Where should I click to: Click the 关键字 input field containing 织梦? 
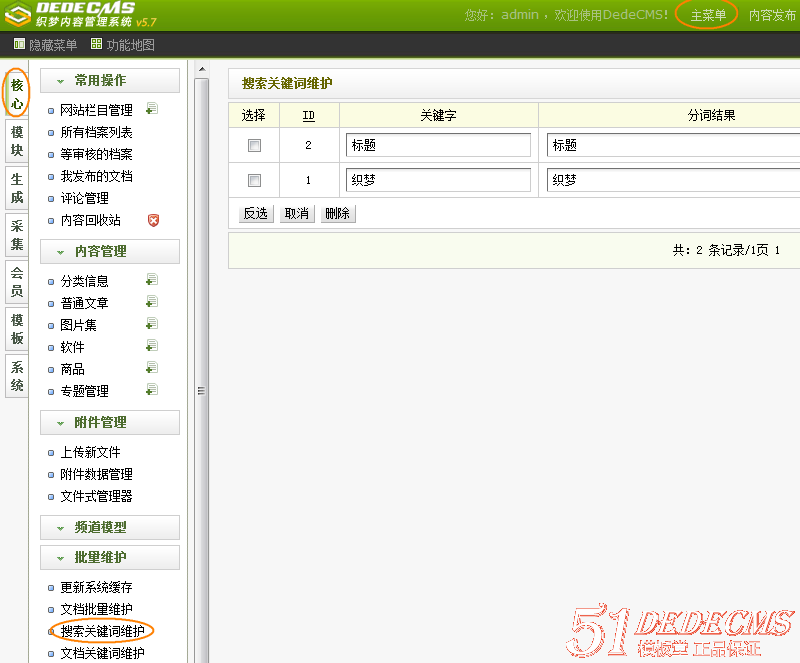pyautogui.click(x=438, y=180)
